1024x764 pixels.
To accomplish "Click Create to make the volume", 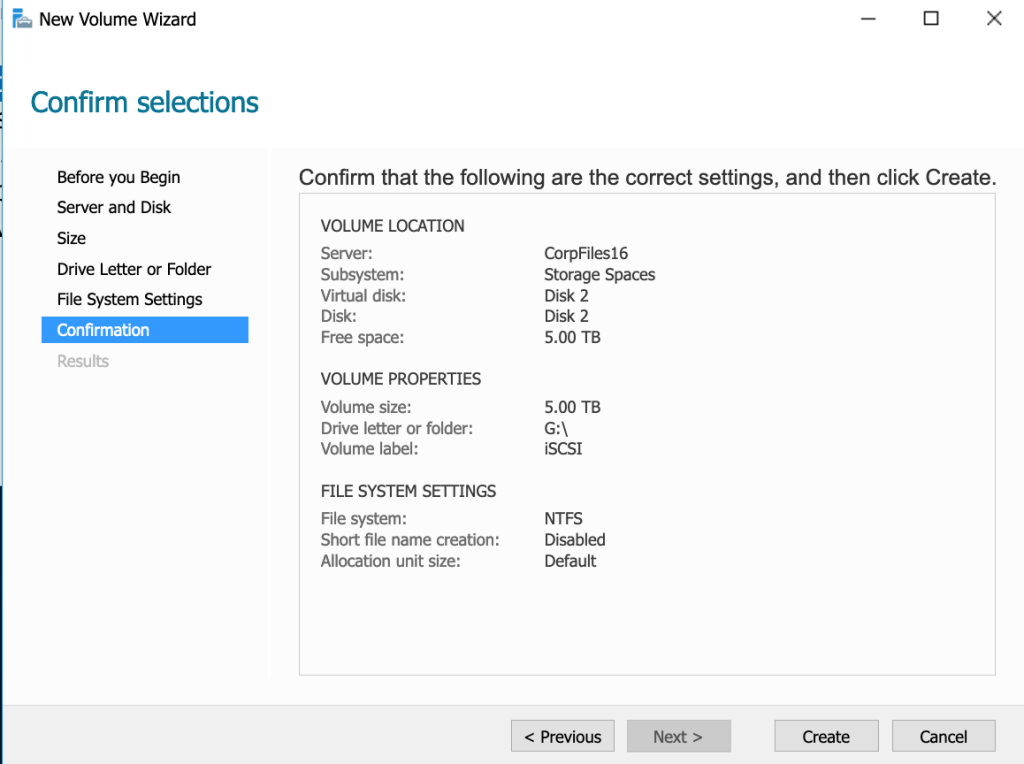I will [x=826, y=736].
